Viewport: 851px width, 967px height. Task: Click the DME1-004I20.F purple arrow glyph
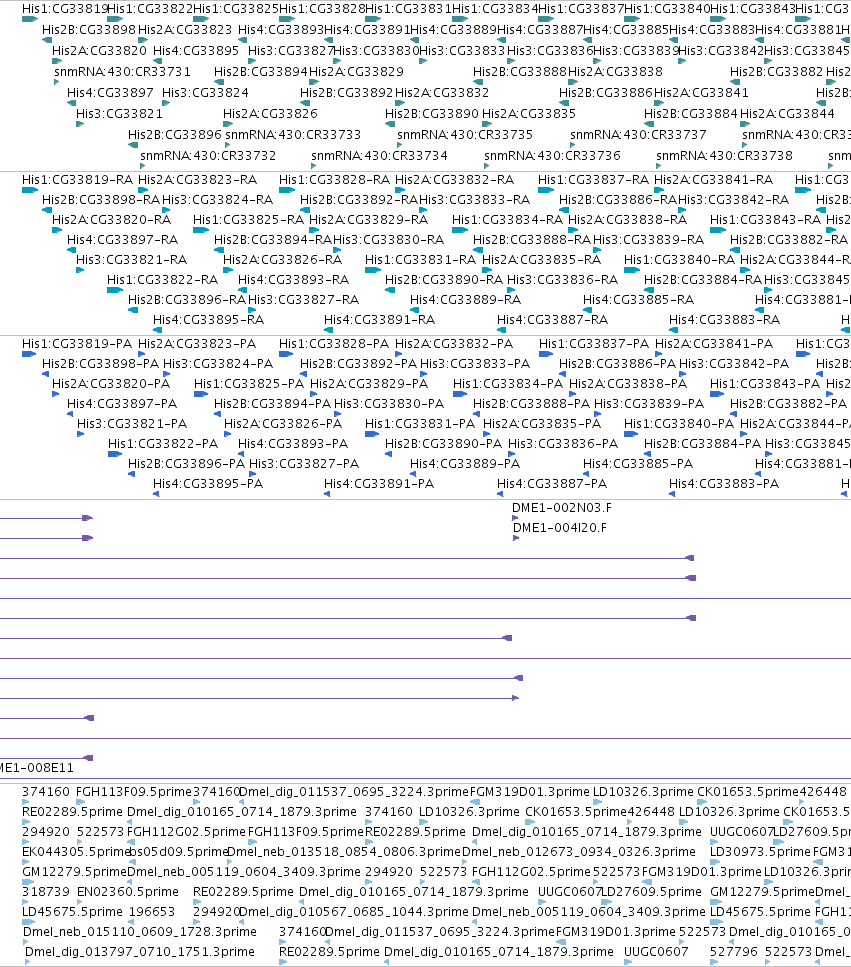pos(516,538)
